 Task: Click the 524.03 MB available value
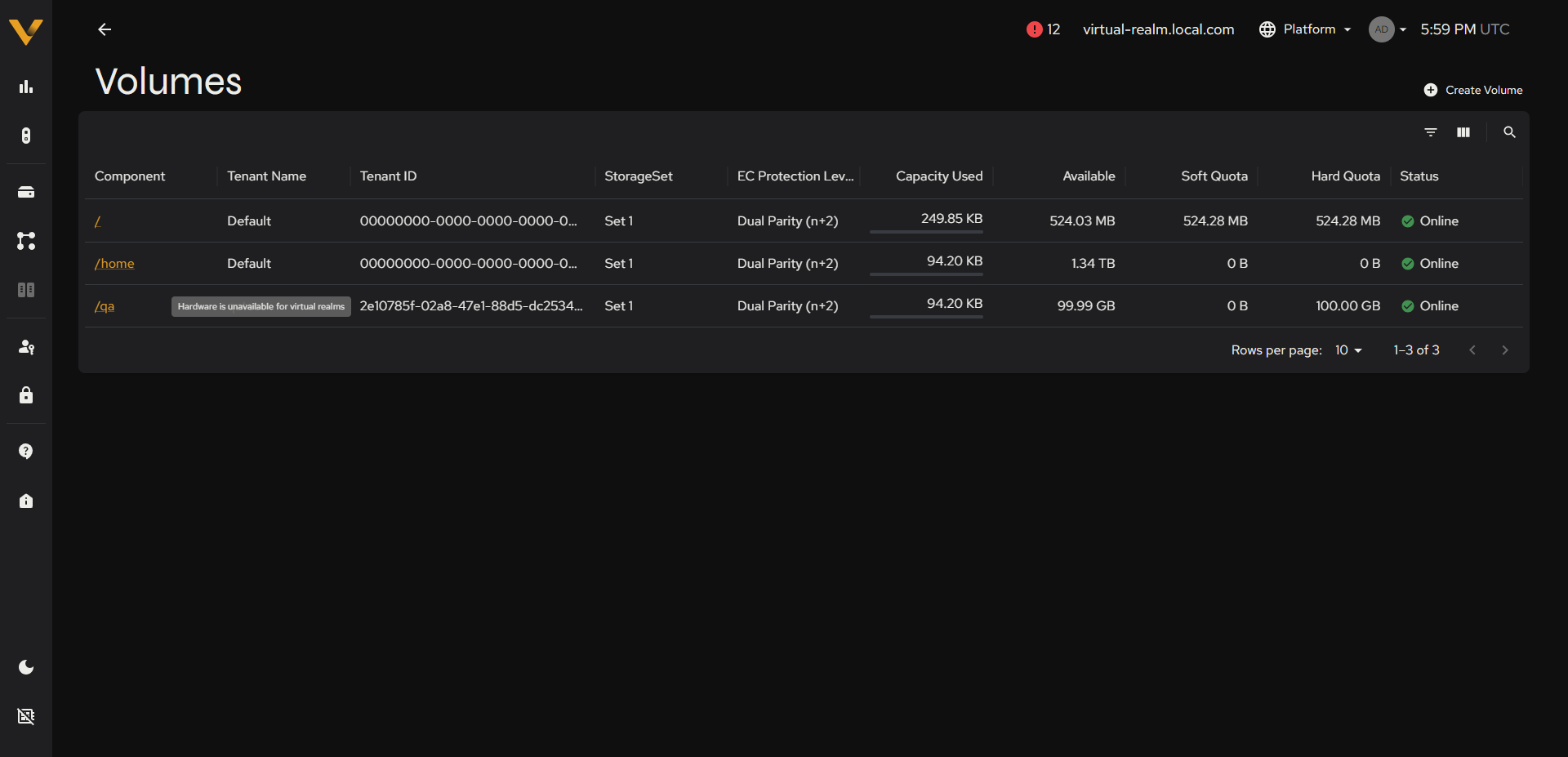click(x=1082, y=221)
